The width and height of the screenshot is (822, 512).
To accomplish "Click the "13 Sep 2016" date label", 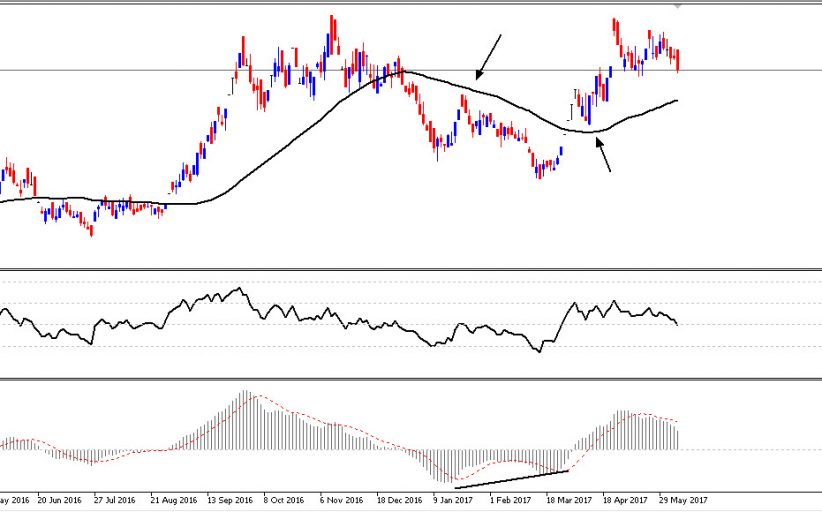I will click(230, 500).
